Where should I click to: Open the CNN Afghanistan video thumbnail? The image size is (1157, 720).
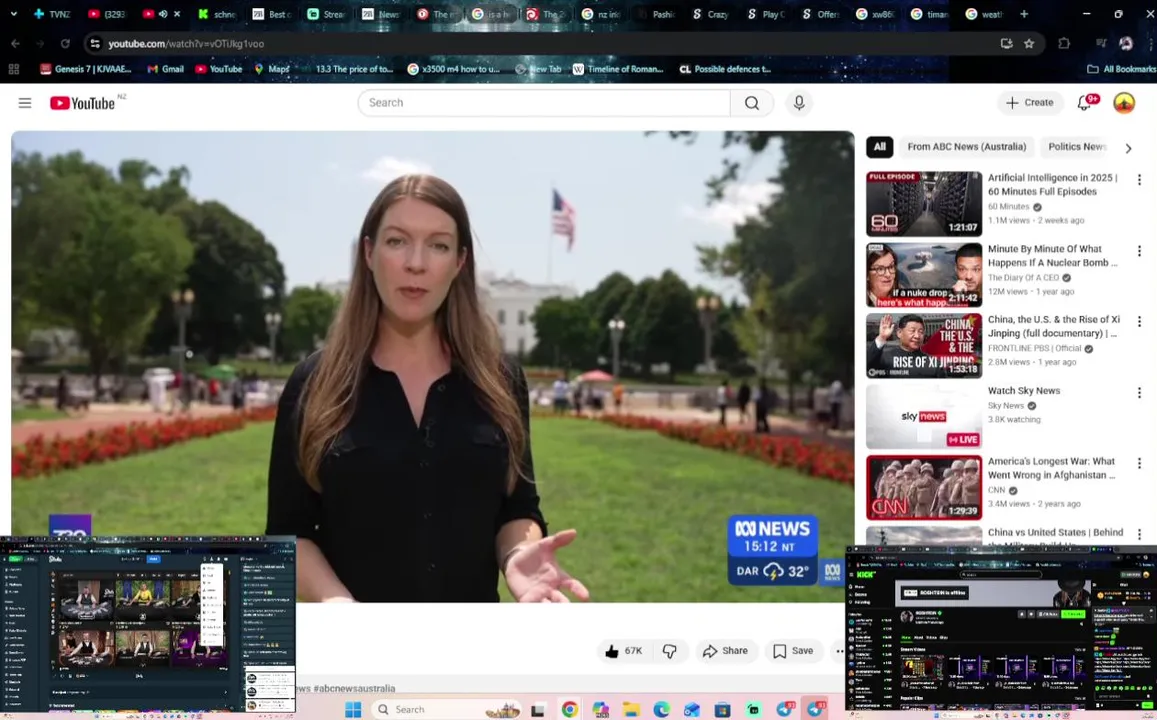[924, 488]
